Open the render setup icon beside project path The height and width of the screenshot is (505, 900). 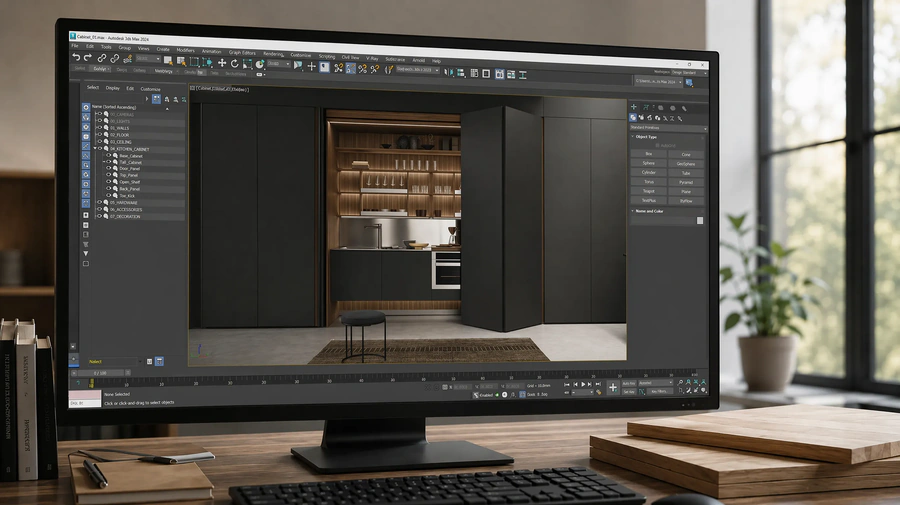pos(689,83)
